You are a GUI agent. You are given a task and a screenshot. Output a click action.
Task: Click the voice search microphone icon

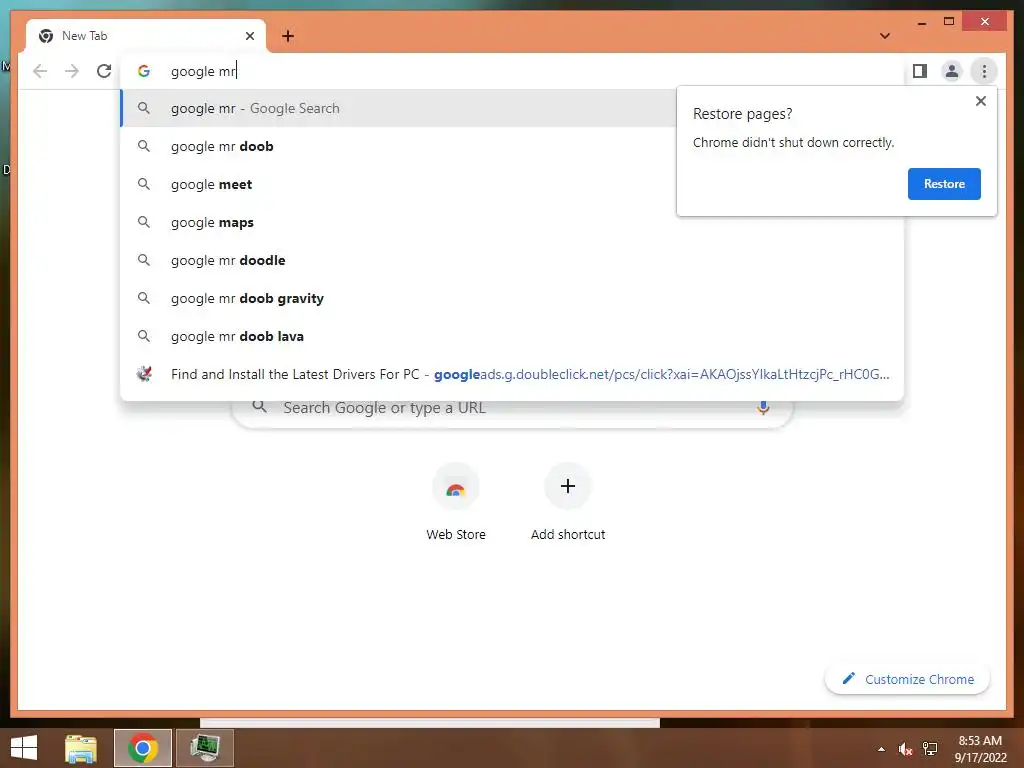[763, 408]
